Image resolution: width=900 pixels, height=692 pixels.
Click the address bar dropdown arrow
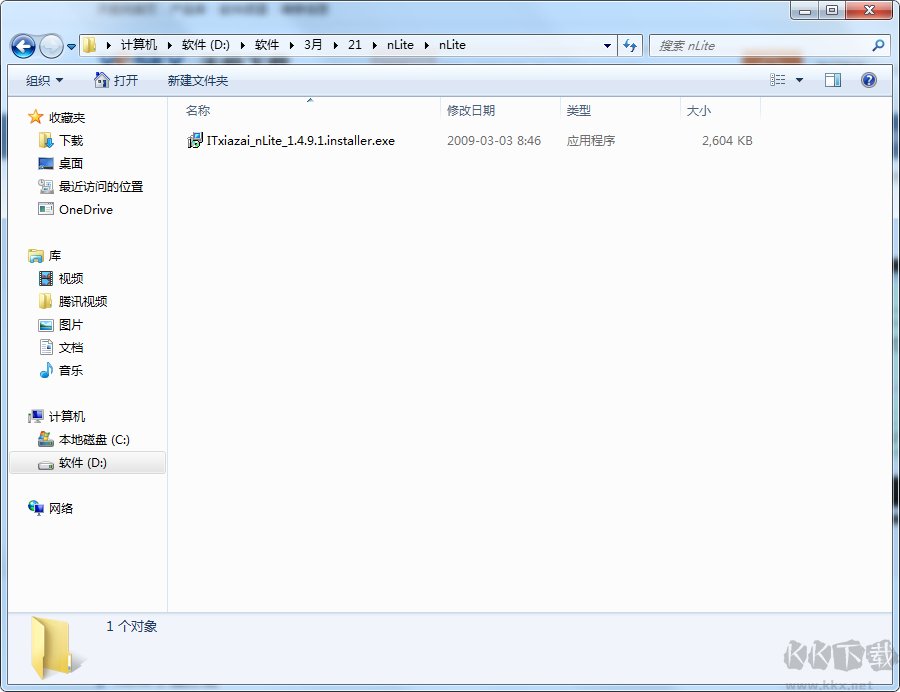point(607,45)
